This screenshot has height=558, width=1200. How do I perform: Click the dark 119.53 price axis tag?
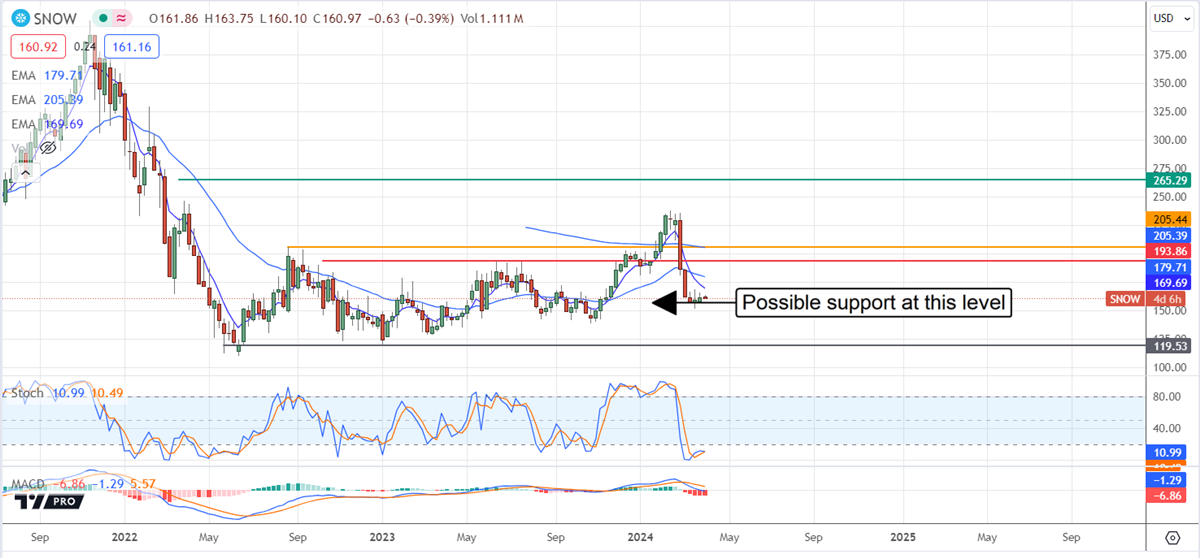click(x=1170, y=345)
